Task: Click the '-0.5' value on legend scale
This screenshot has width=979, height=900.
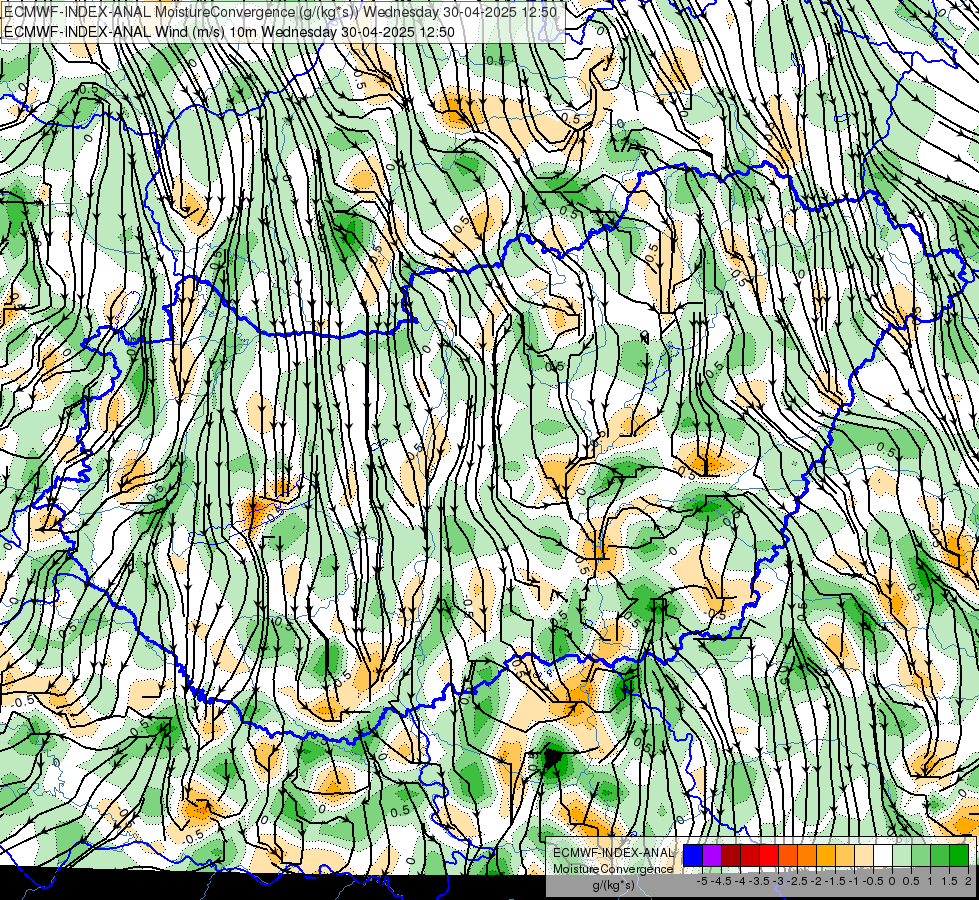Action: pos(873,881)
